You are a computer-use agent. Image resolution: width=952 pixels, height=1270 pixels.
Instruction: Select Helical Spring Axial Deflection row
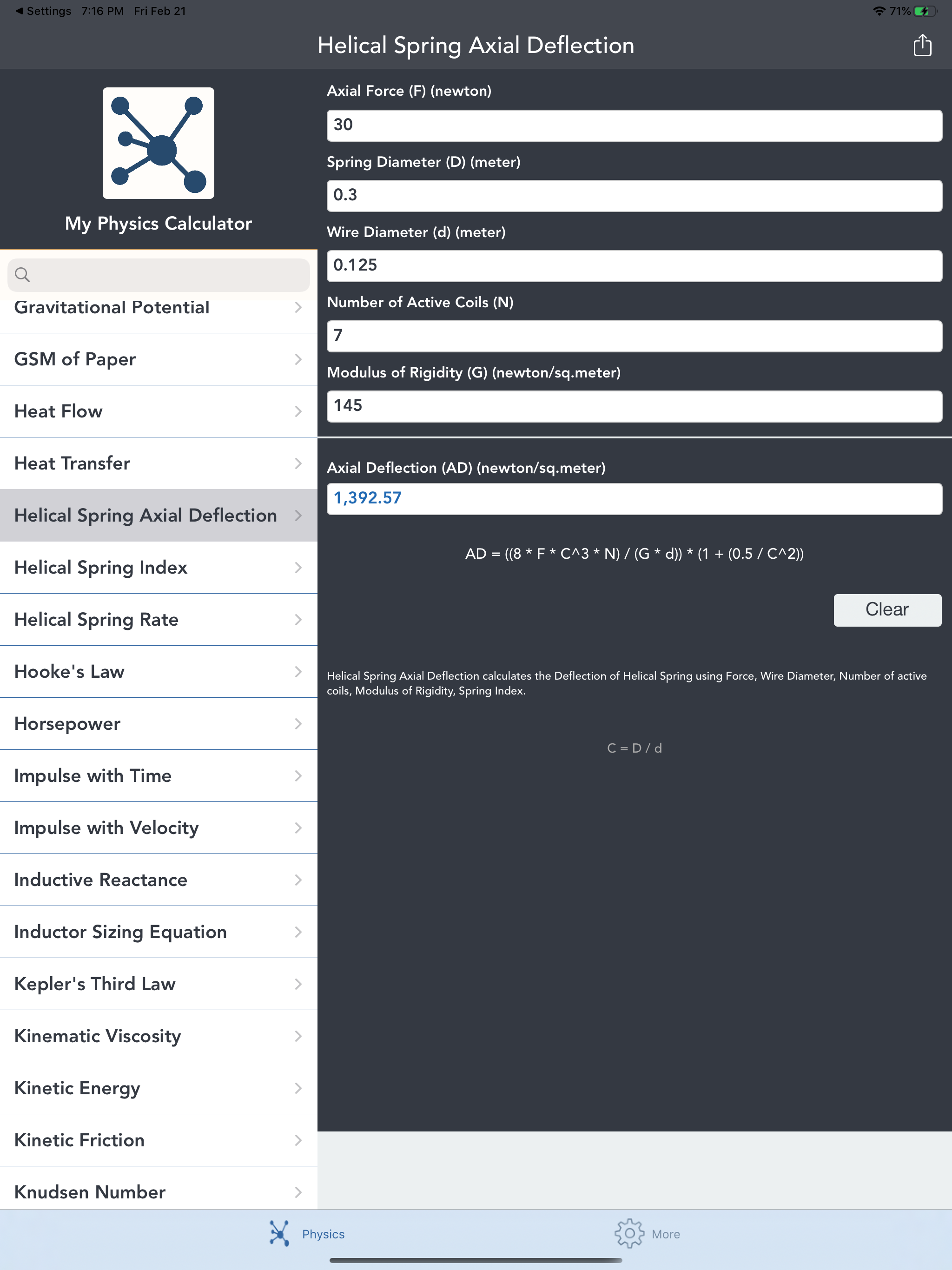159,516
